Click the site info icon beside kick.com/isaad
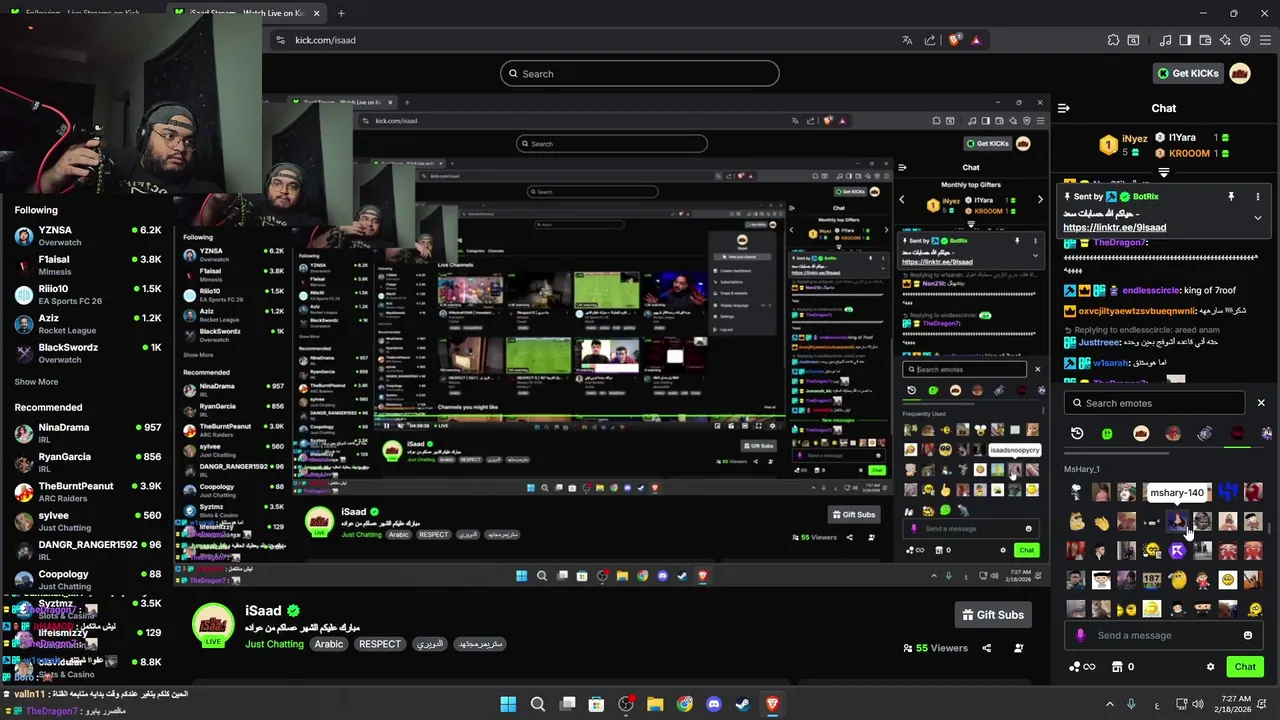1280x720 pixels. coord(280,40)
